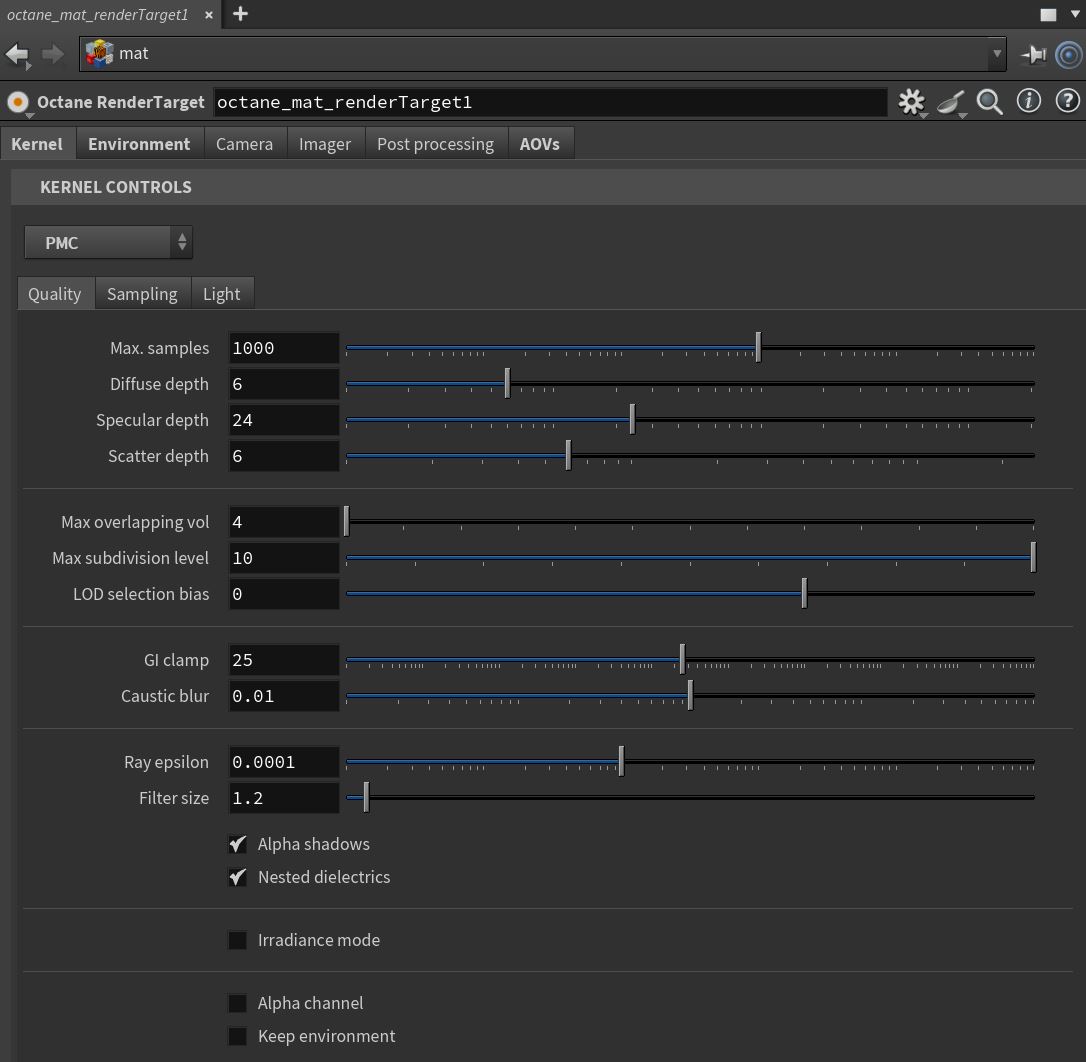Screen dimensions: 1086x1062
Task: Open the Sampling sub-tab
Action: pos(142,294)
